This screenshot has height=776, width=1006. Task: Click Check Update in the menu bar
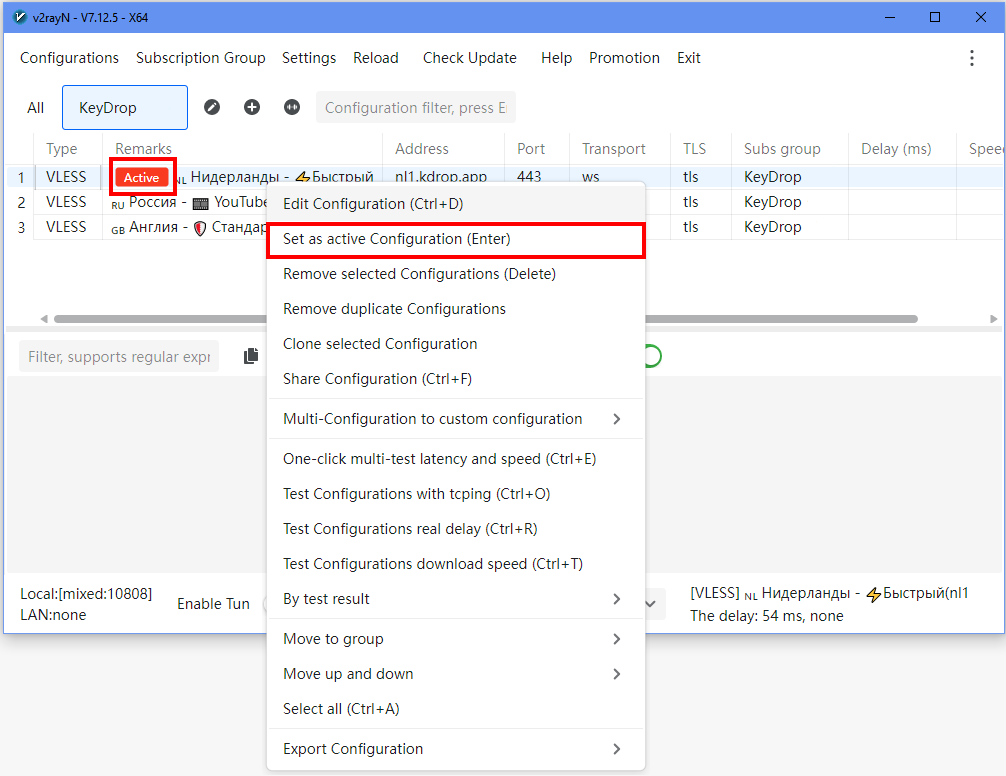tap(469, 58)
